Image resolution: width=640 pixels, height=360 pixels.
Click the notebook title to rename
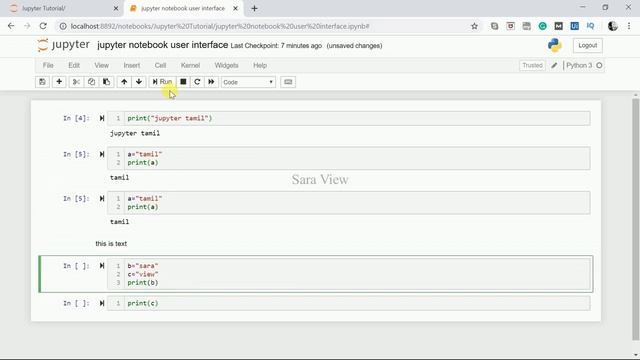(162, 45)
